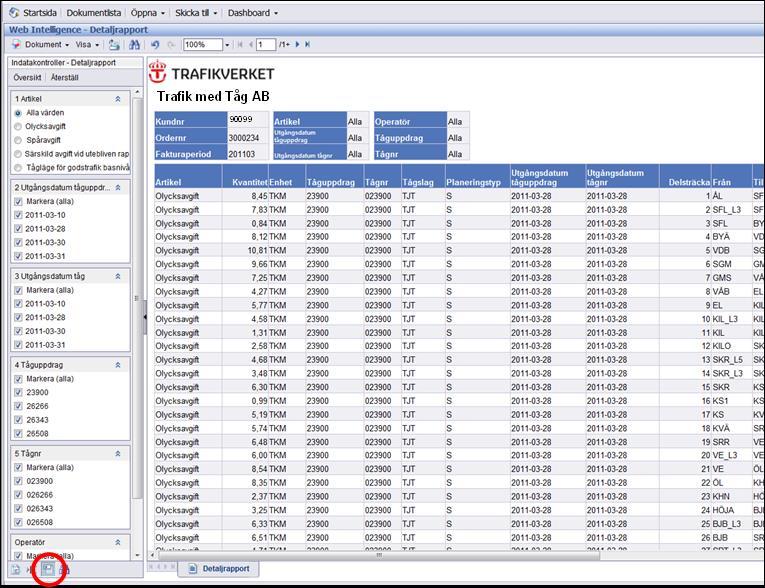Click the Översikt button
Viewport: 765px width, 588px height.
click(x=27, y=78)
